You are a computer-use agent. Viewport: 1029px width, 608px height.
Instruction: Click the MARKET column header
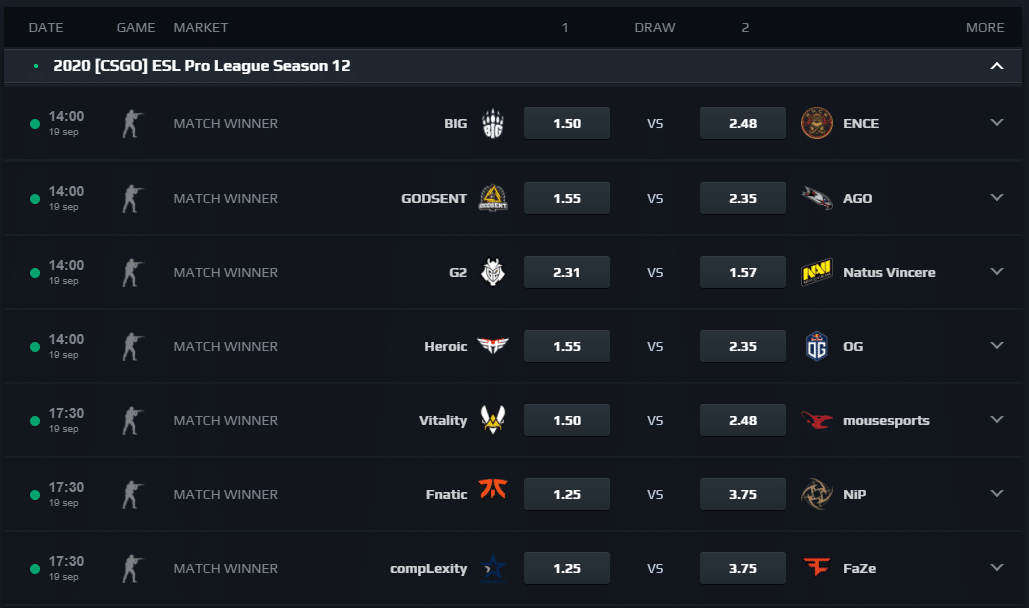pyautogui.click(x=201, y=28)
